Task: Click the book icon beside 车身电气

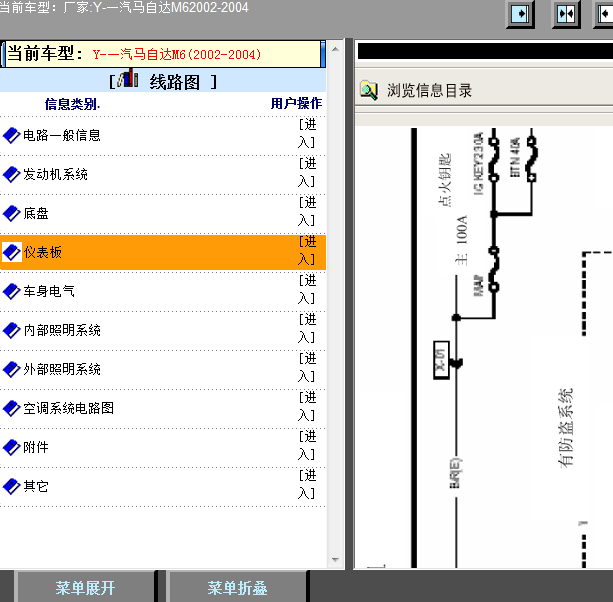Action: [x=11, y=291]
